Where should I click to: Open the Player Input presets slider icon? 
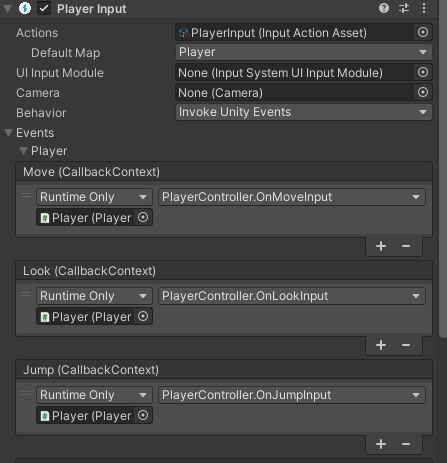[404, 8]
